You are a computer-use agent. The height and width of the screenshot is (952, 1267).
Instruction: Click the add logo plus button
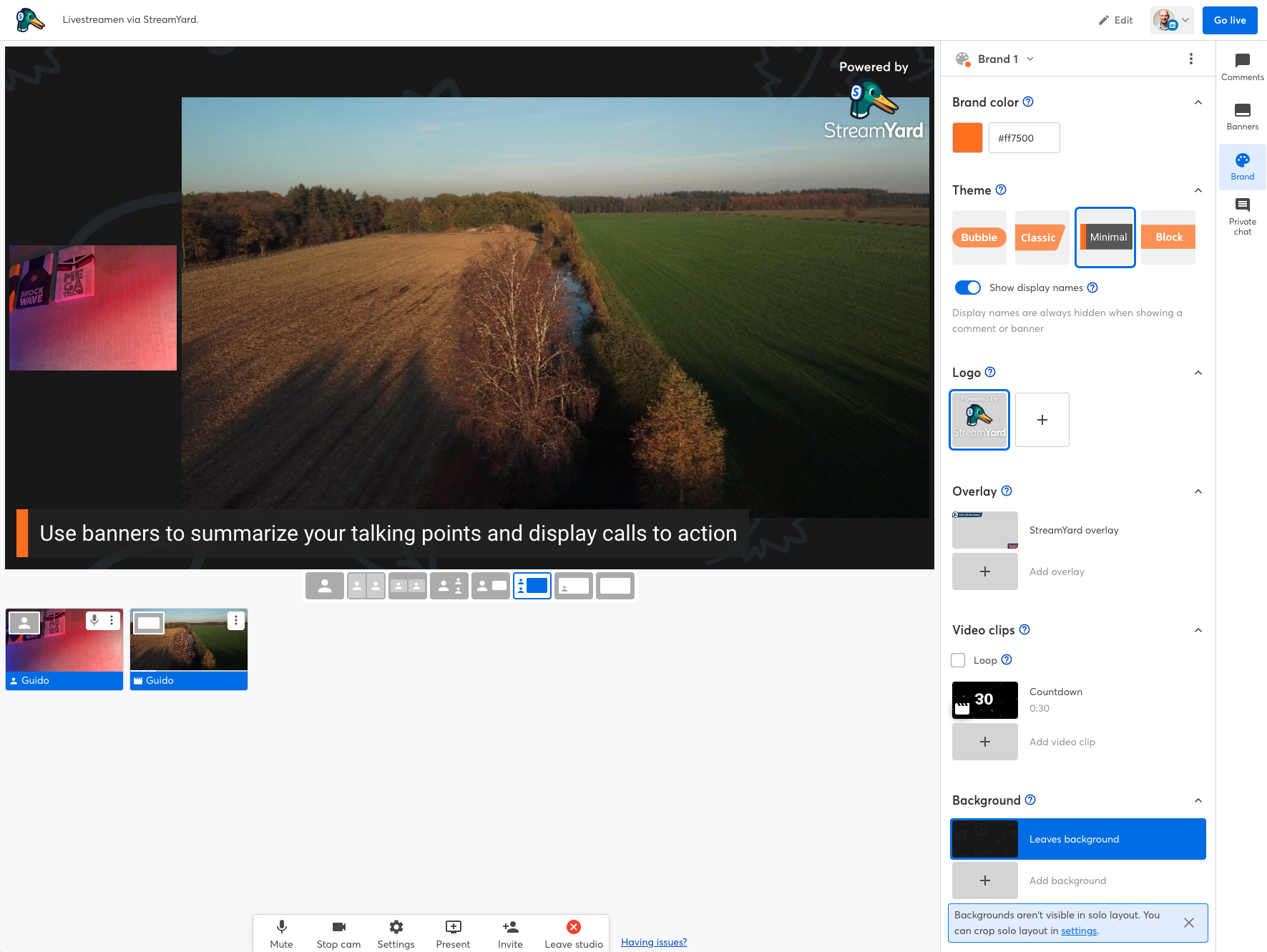pos(1042,420)
